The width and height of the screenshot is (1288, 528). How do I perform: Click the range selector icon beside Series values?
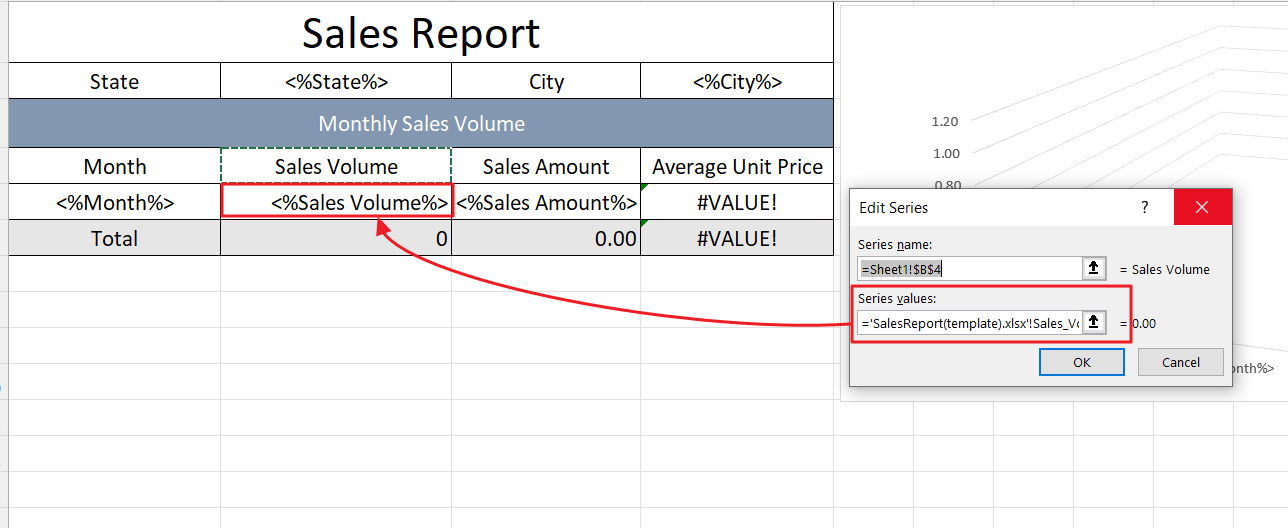[1094, 322]
